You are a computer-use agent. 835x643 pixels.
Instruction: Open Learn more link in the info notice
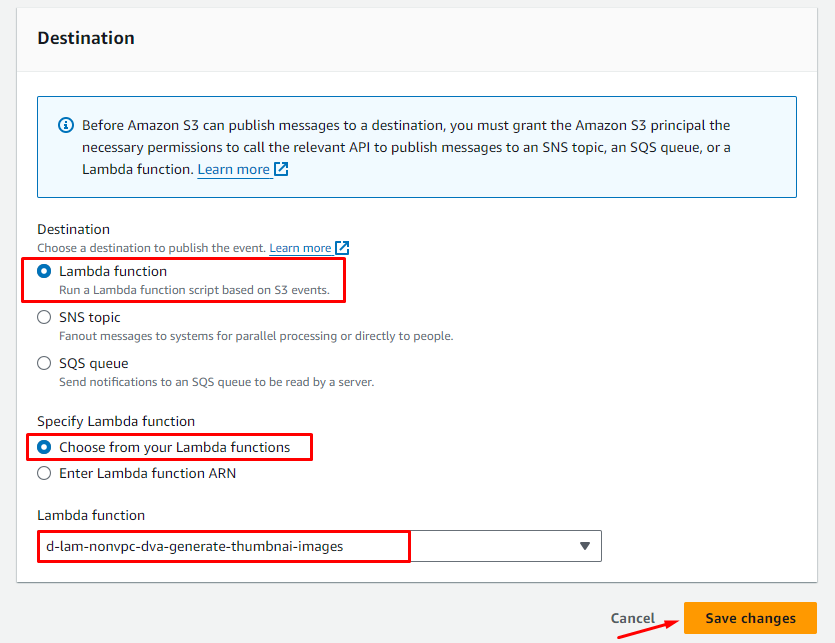click(233, 170)
